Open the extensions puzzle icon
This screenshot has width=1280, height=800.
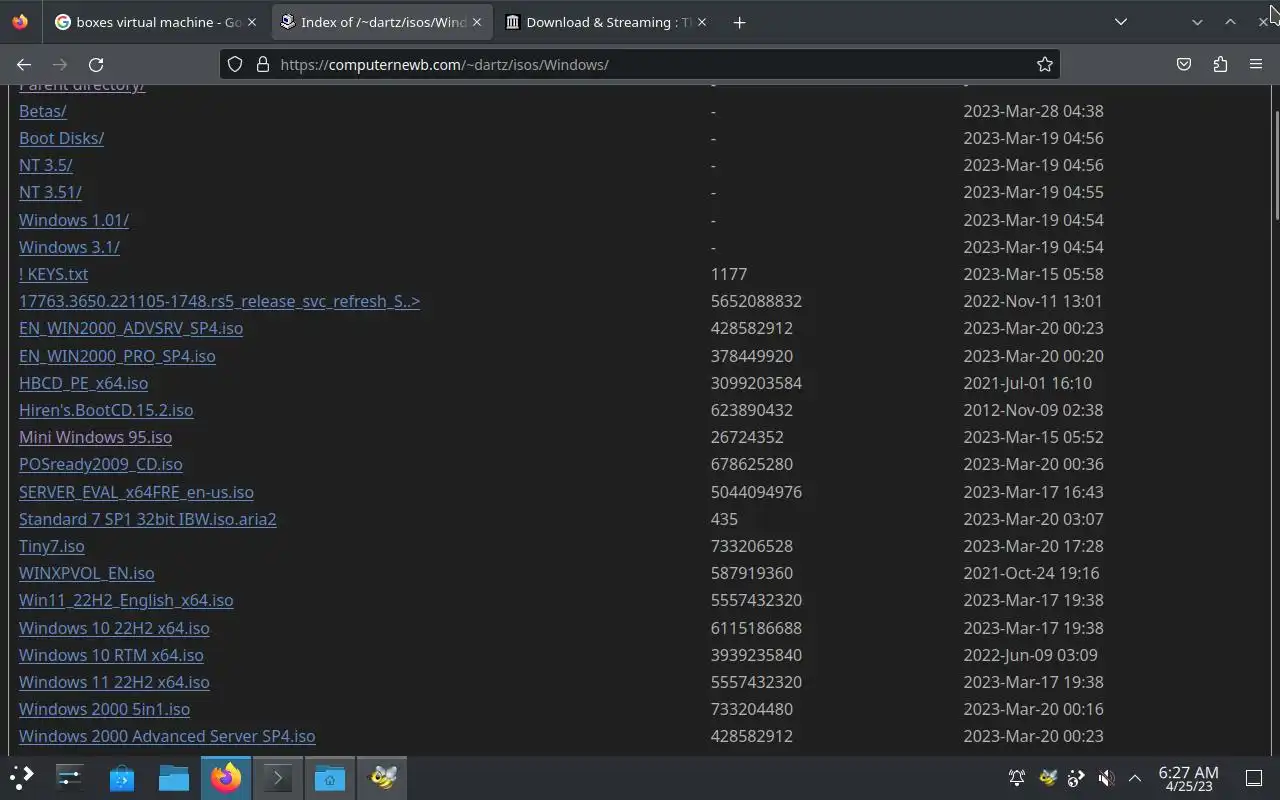point(1220,64)
